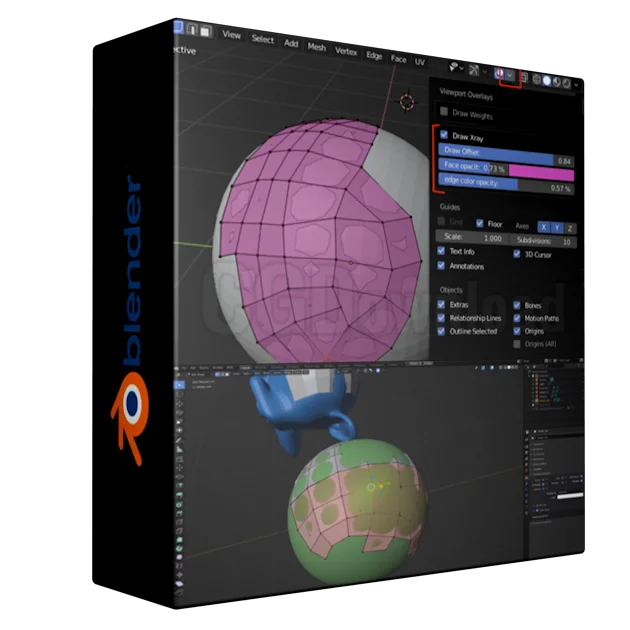Click the Viewport Overlays panel title
This screenshot has width=630, height=630.
(466, 94)
